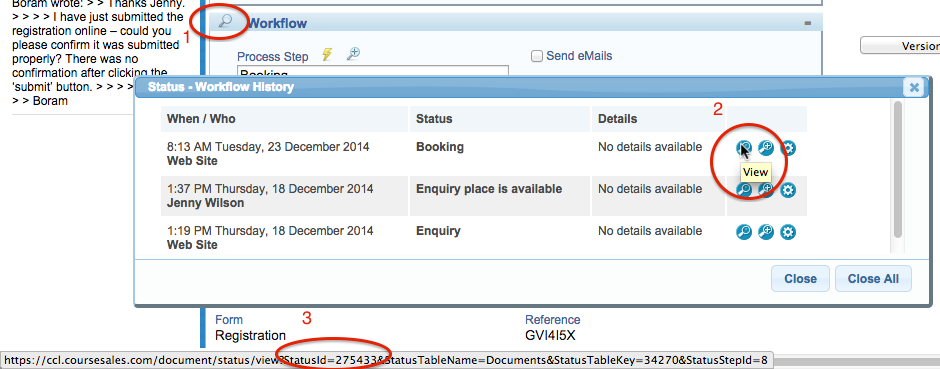Open gear settings icon in the Booking row
This screenshot has width=940, height=369.
click(x=788, y=148)
